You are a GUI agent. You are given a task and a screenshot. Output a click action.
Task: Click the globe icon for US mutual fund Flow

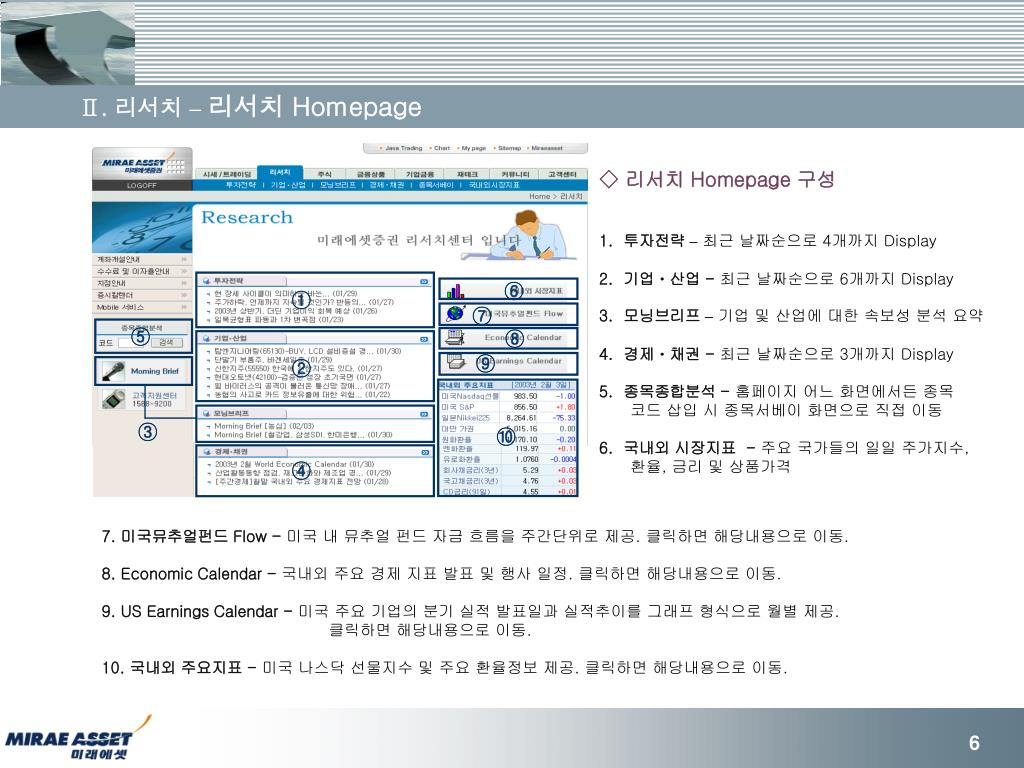(x=455, y=313)
